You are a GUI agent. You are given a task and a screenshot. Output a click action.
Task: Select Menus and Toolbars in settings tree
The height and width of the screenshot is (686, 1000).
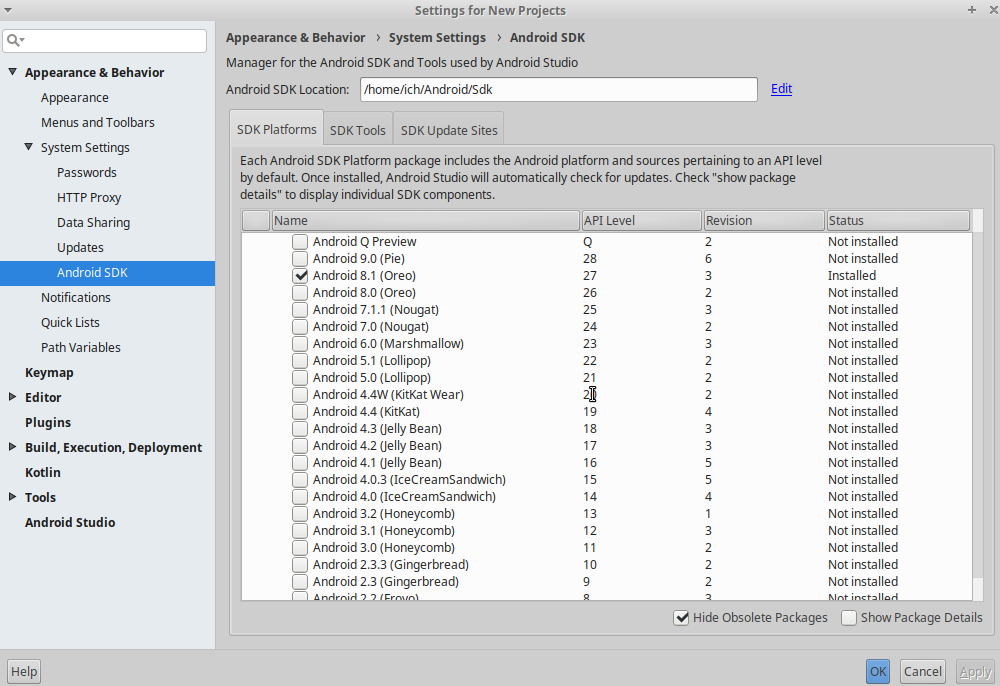pos(98,122)
